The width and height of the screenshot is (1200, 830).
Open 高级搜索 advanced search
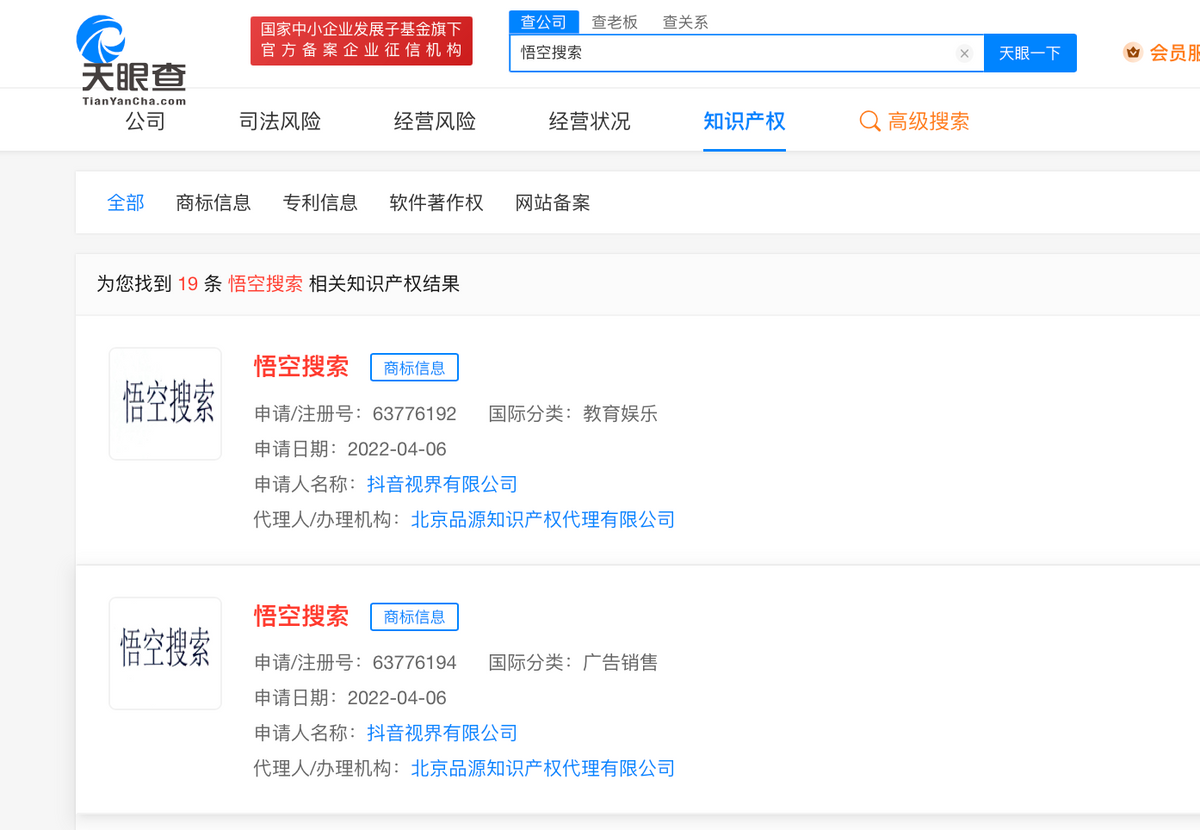(929, 122)
